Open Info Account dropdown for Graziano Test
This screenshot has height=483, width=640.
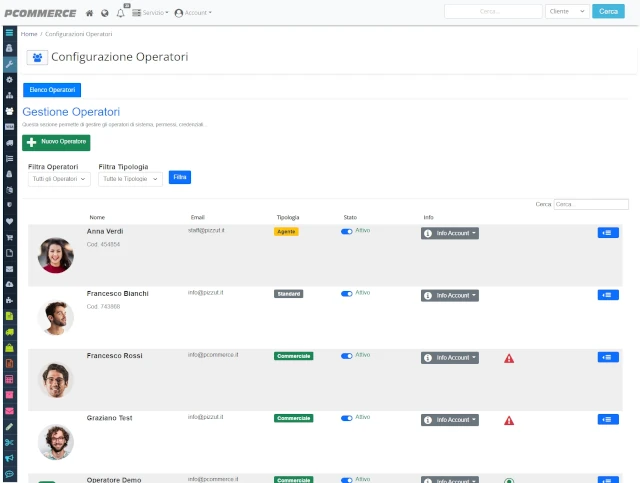[450, 420]
